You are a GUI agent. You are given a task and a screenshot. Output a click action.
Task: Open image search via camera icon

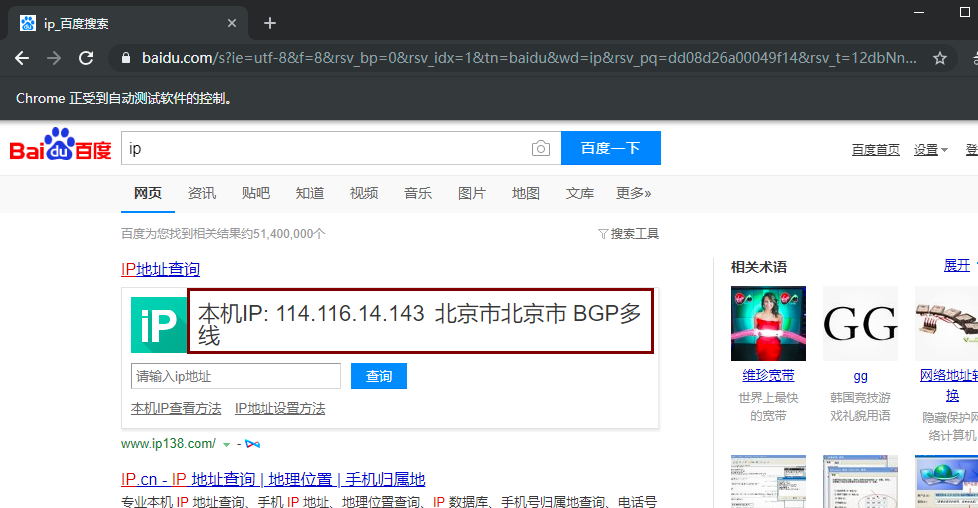point(541,148)
